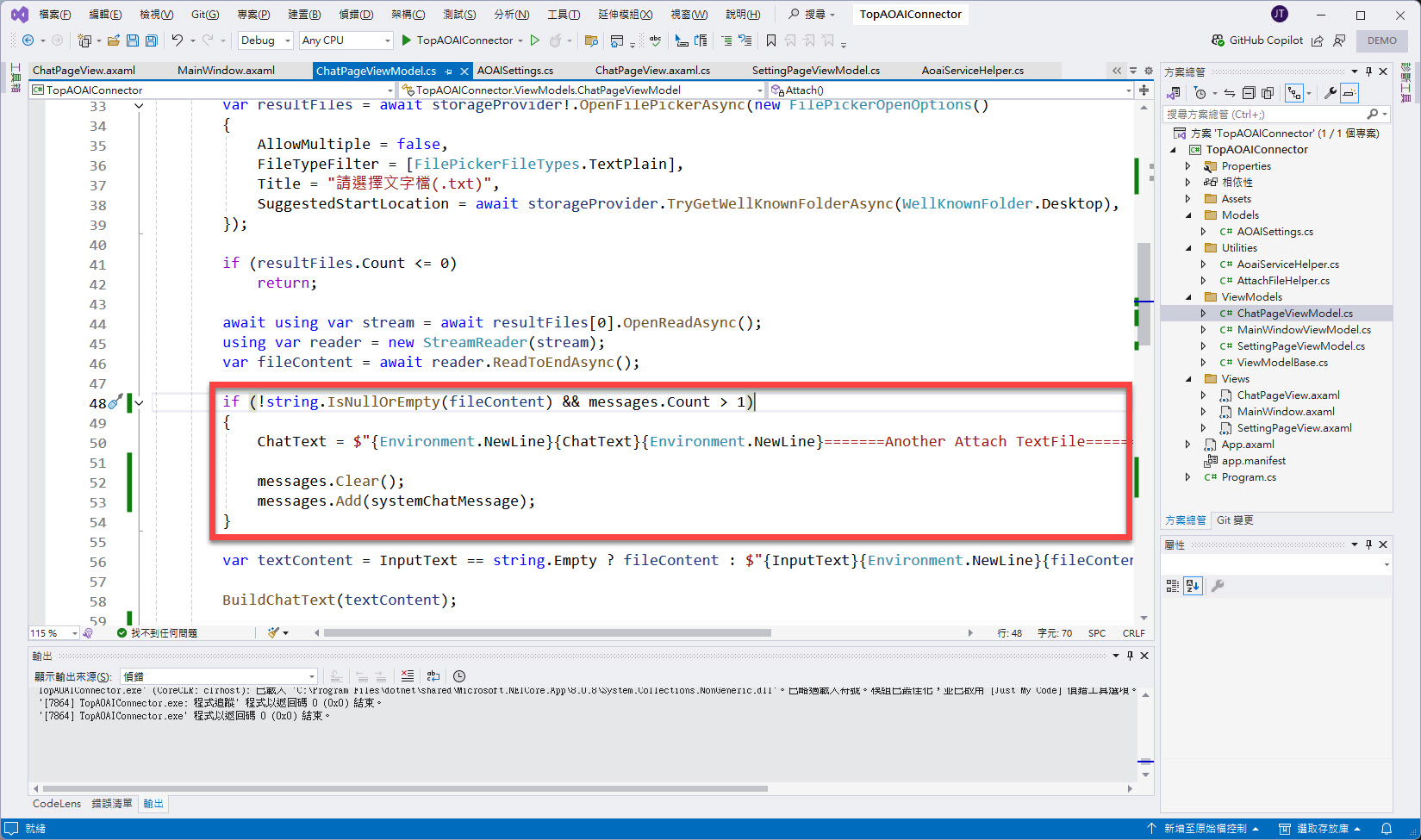
Task: Open the 錯誤清單 Error List tab
Action: coord(112,804)
